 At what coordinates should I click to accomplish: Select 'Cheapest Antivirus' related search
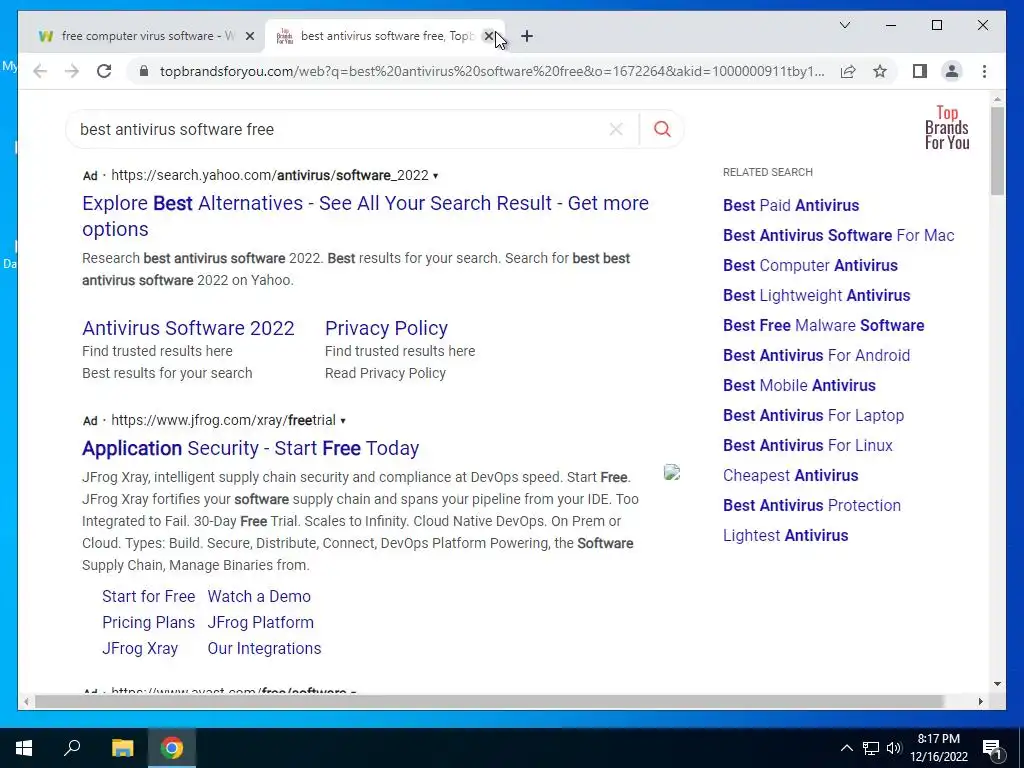point(790,475)
